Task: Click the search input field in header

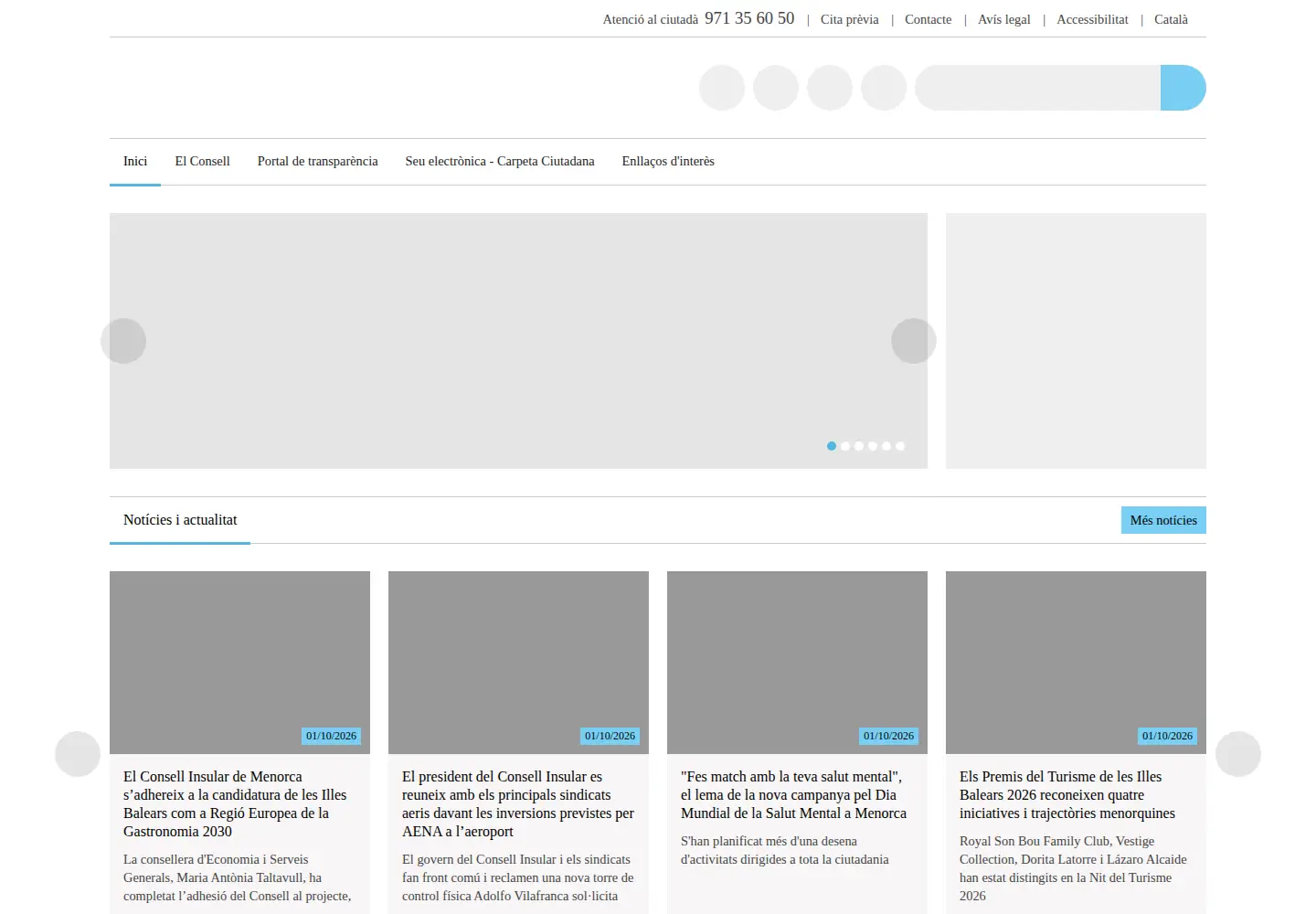Action: (1037, 88)
